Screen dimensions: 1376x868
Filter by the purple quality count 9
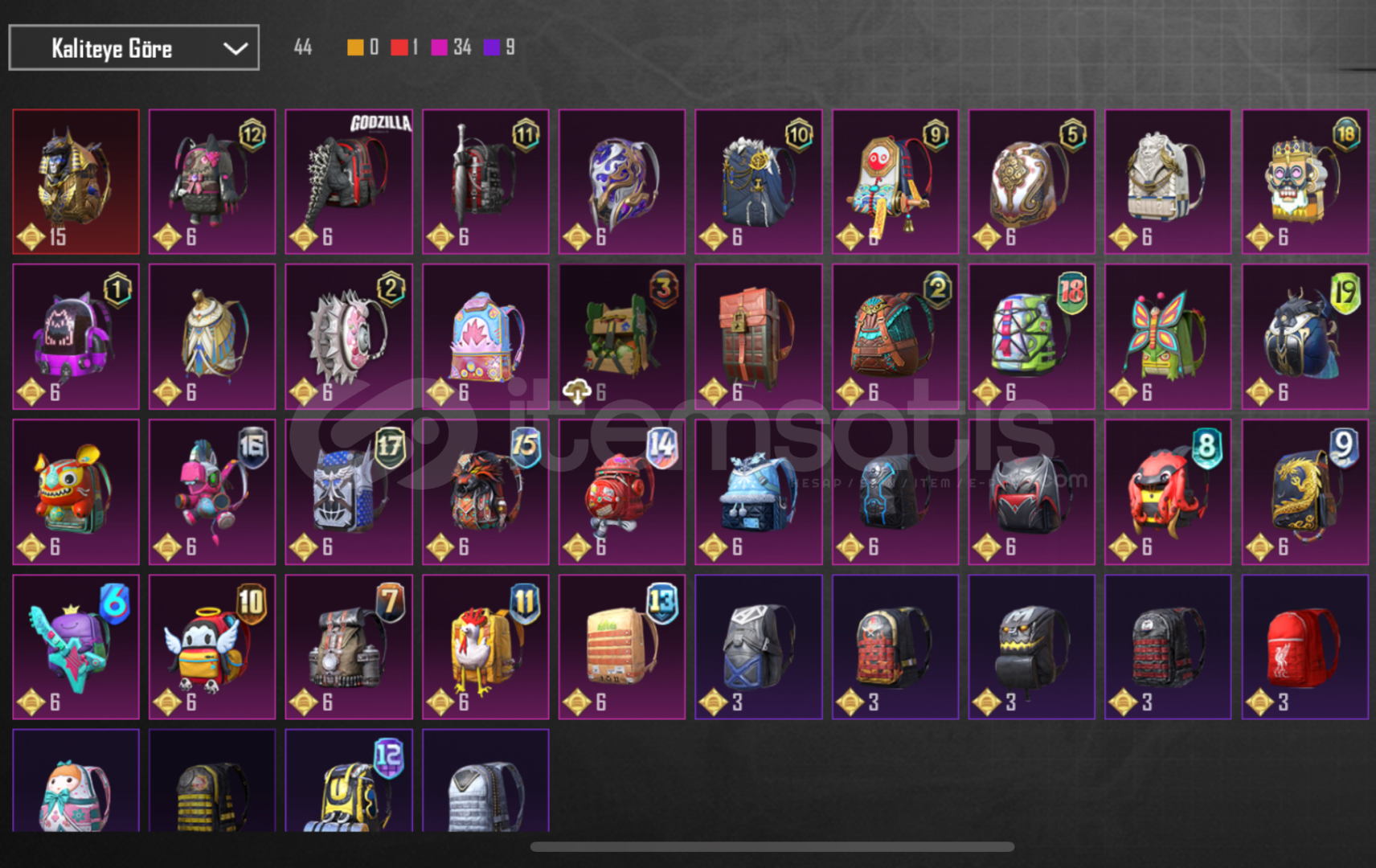coord(499,47)
